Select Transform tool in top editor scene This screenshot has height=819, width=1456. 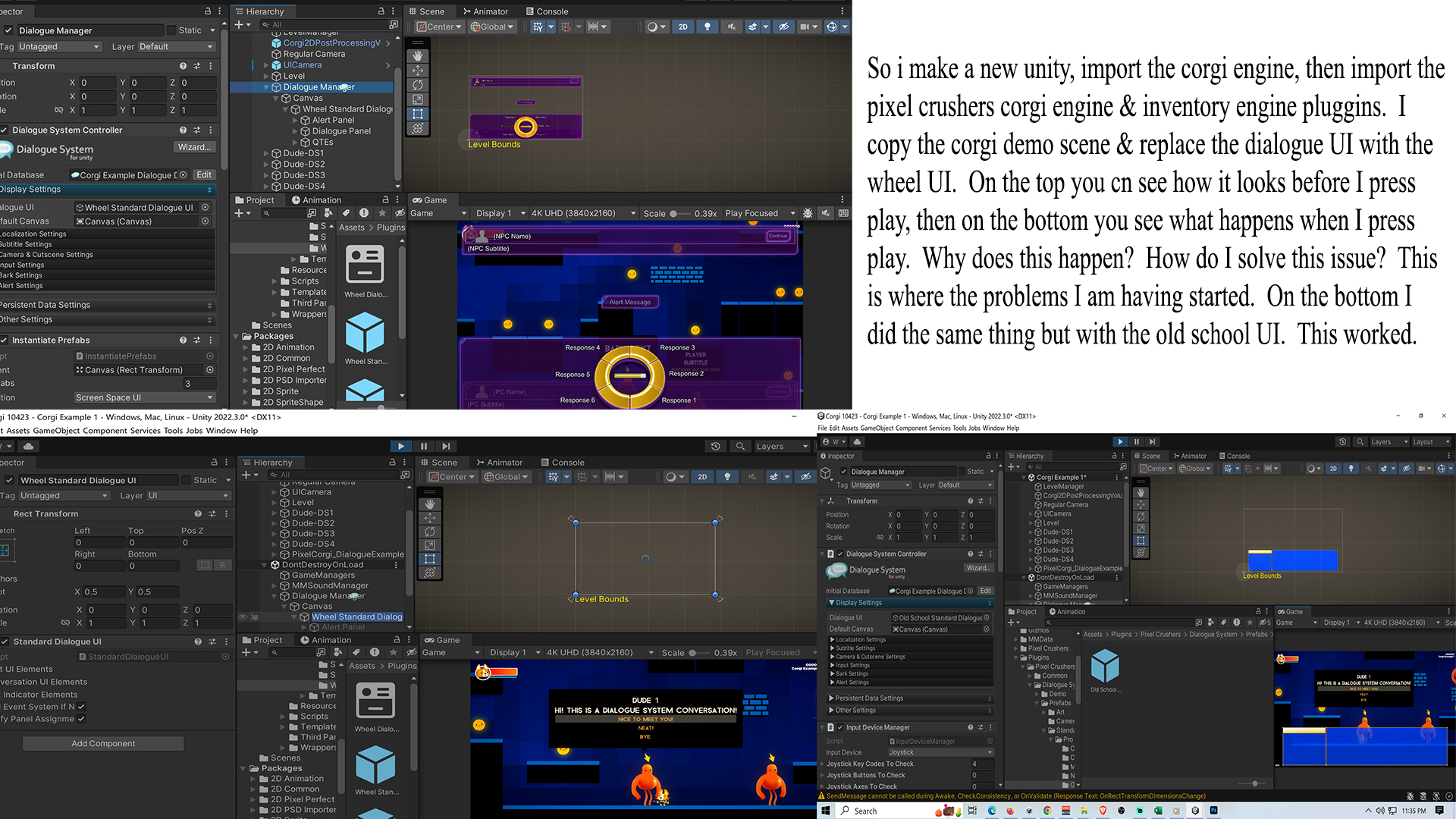(418, 129)
